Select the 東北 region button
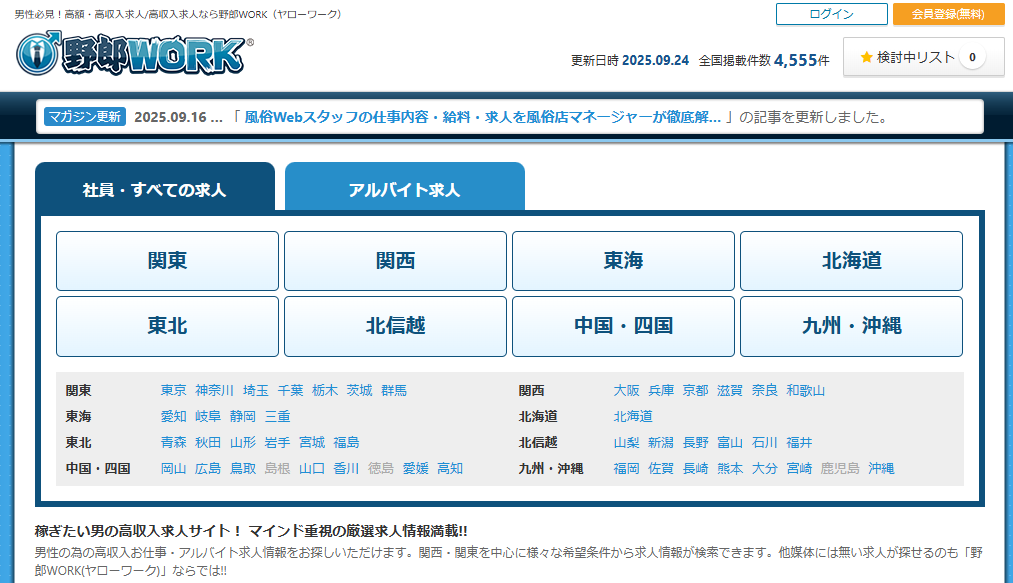Screen dimensions: 1013x583 pos(167,326)
